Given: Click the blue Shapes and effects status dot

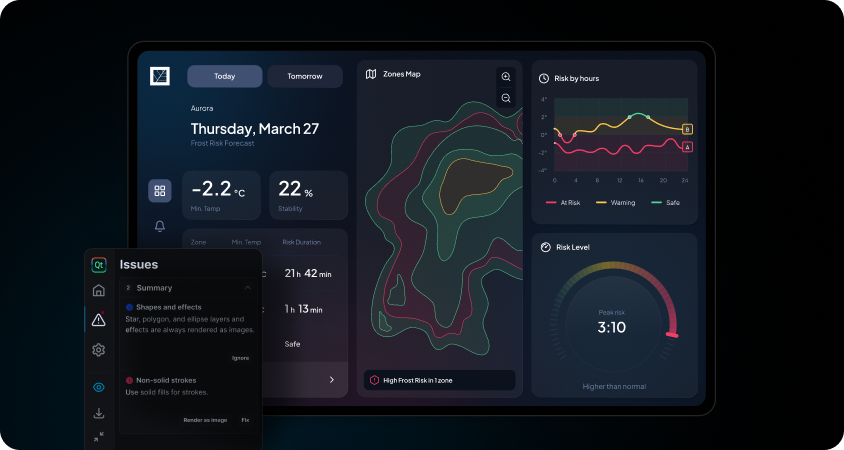Looking at the screenshot, I should pos(129,307).
